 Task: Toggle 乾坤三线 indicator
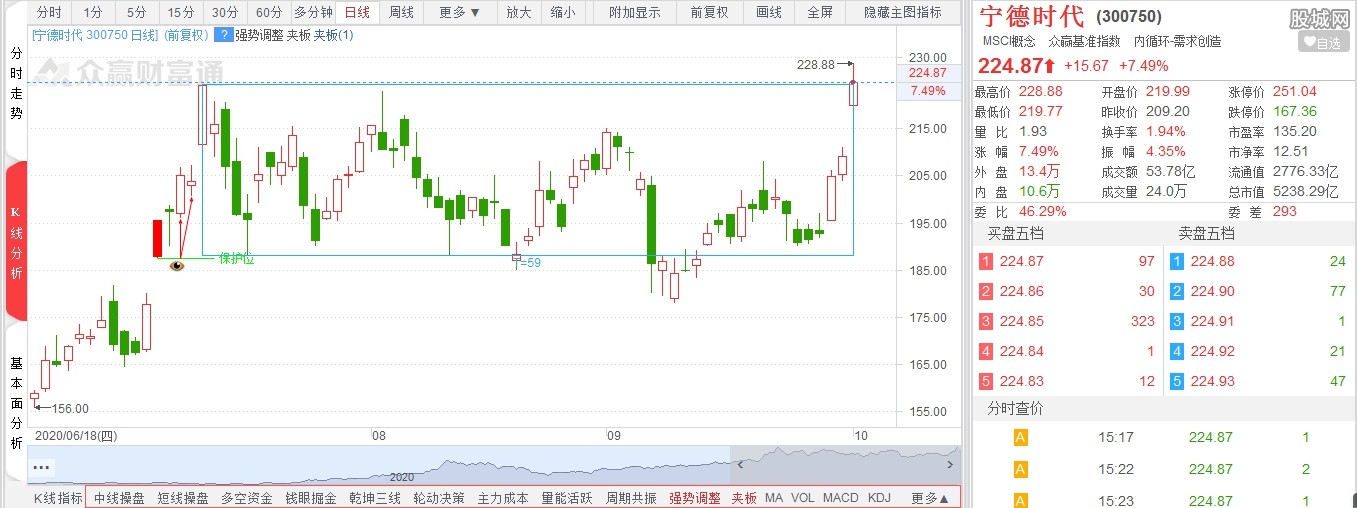pyautogui.click(x=375, y=498)
